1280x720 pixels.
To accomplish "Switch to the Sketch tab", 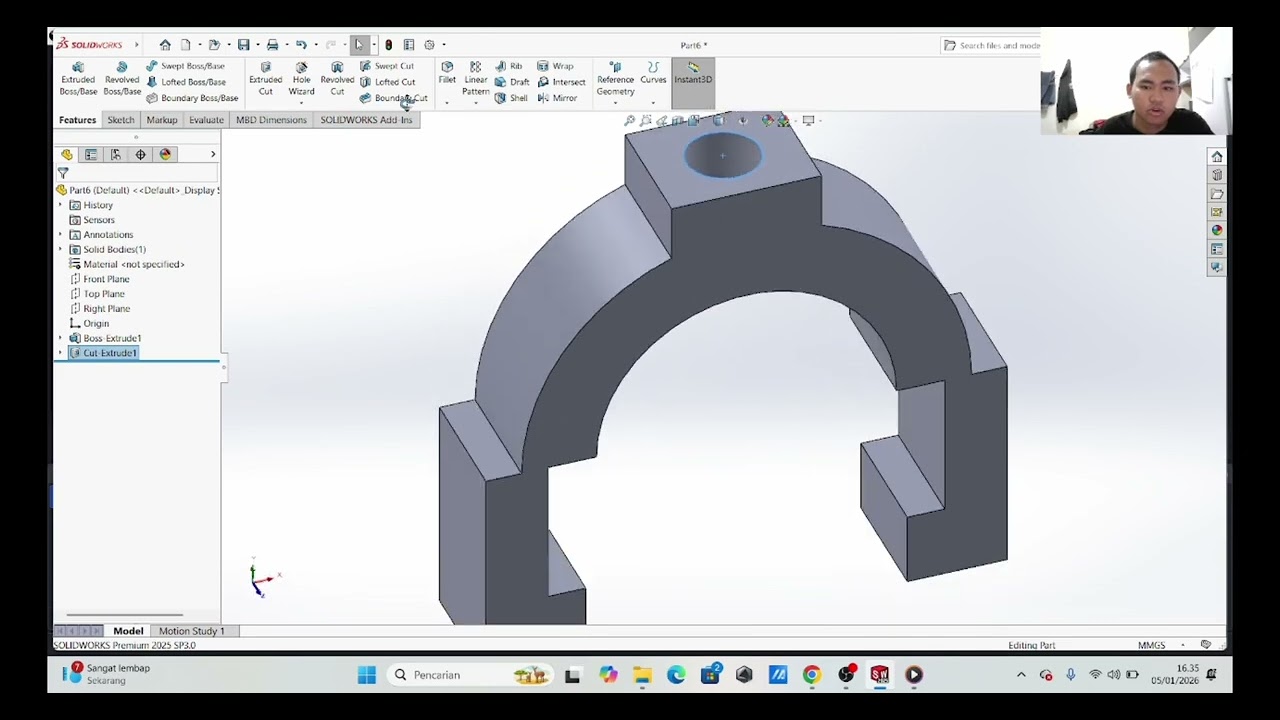I will (x=121, y=120).
